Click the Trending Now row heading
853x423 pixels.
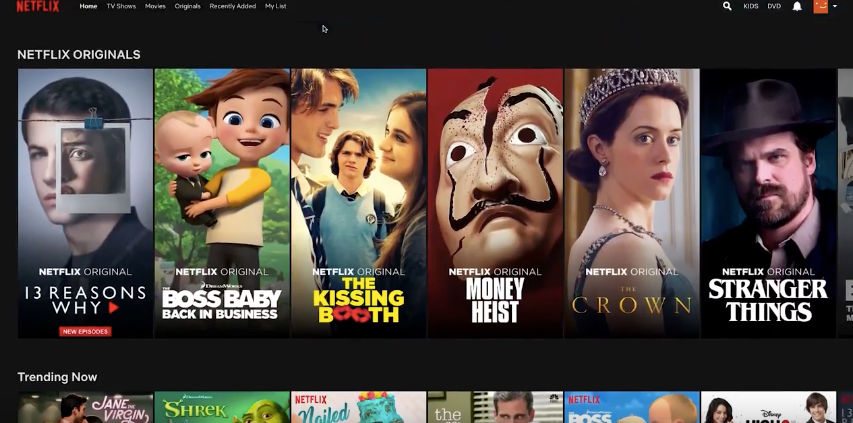[x=57, y=377]
